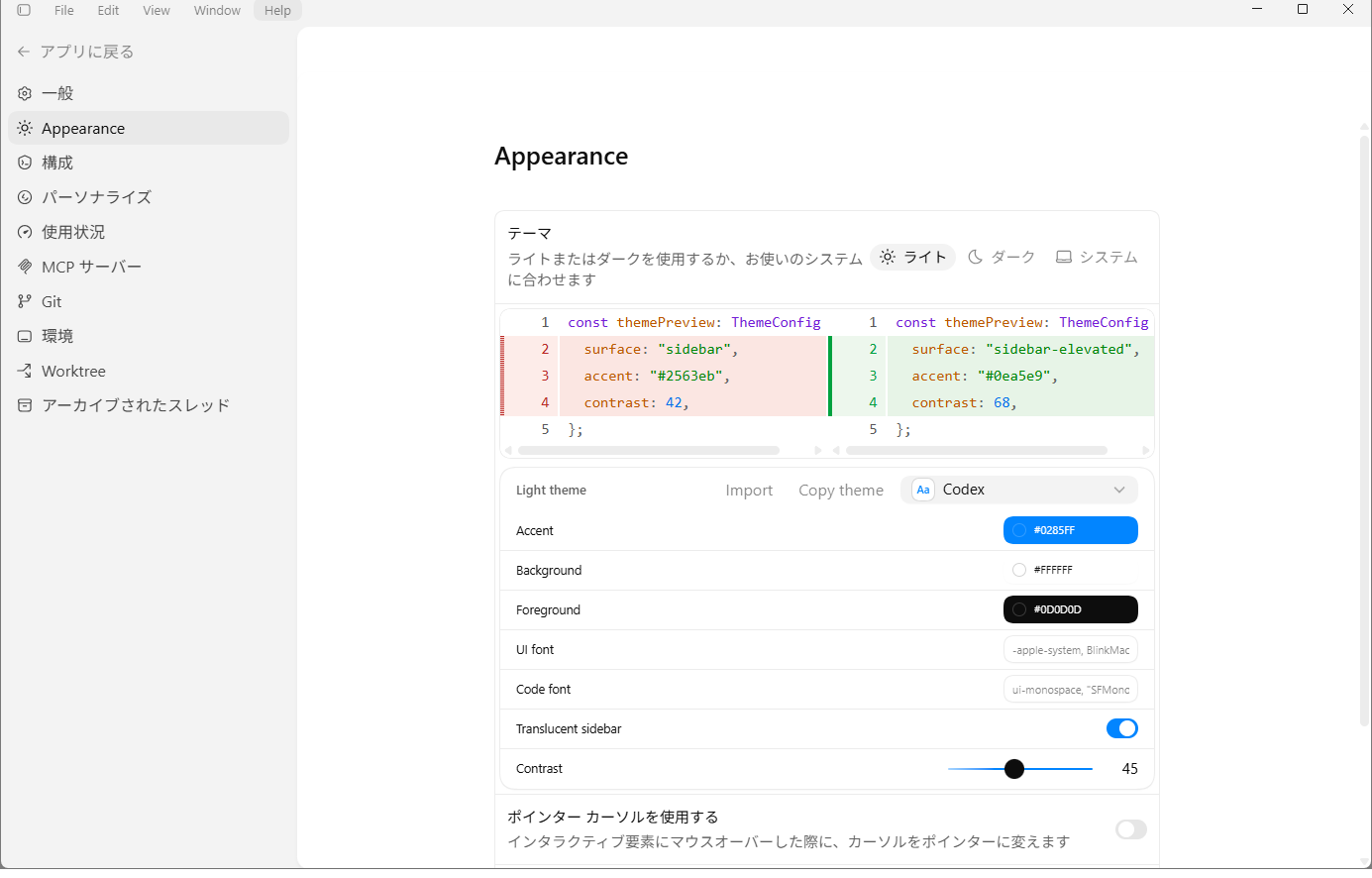The height and width of the screenshot is (878, 1372).
Task: Click the UI font input field
Action: tap(1070, 650)
